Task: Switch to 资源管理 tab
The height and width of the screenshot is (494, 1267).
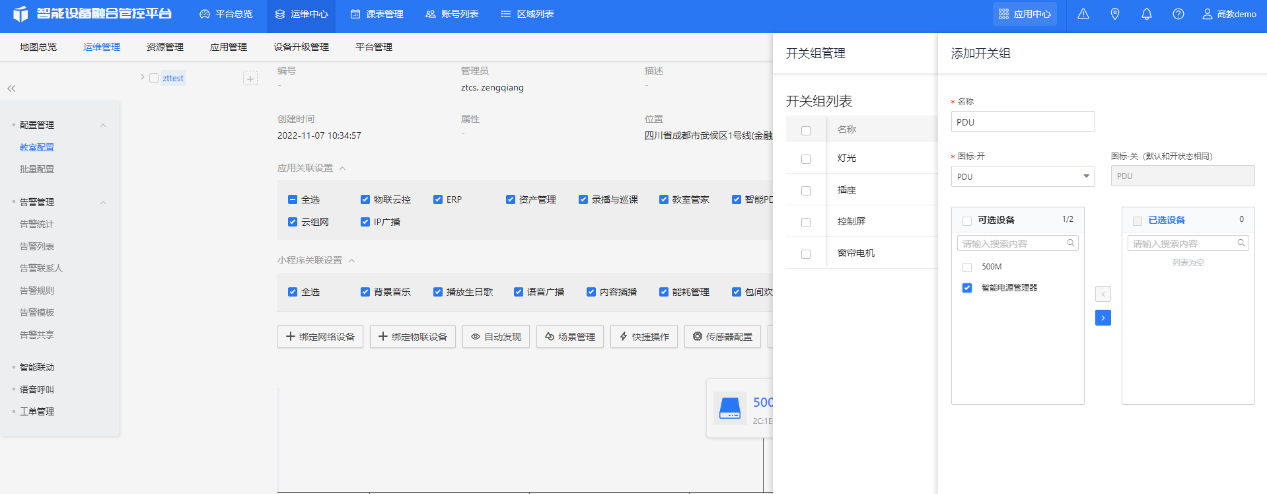Action: 165,47
